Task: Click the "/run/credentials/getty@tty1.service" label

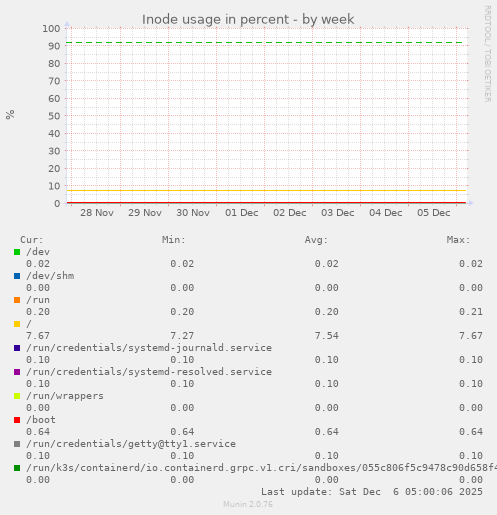Action: 131,444
